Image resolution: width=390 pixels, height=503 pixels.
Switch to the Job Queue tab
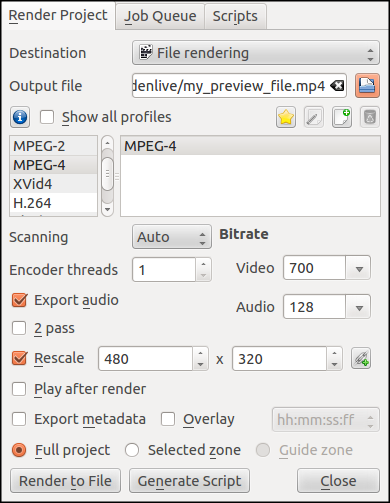point(160,16)
